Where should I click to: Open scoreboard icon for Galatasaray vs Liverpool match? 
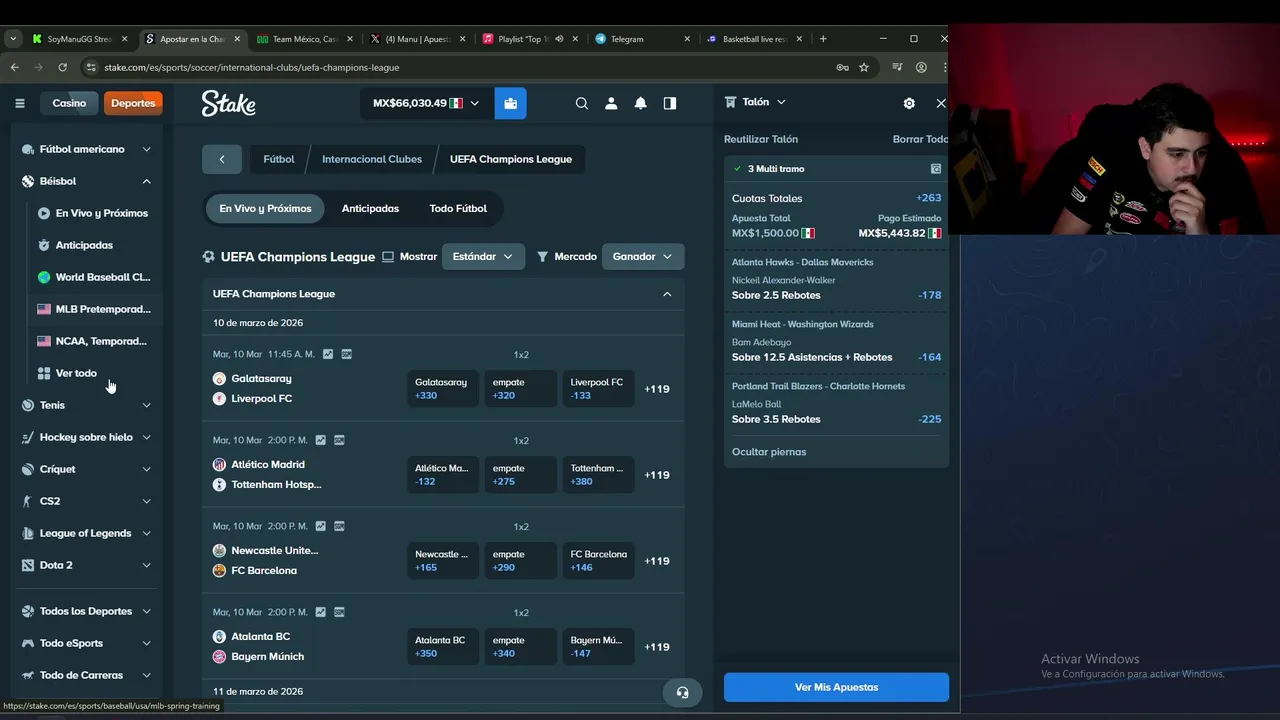[x=347, y=354]
